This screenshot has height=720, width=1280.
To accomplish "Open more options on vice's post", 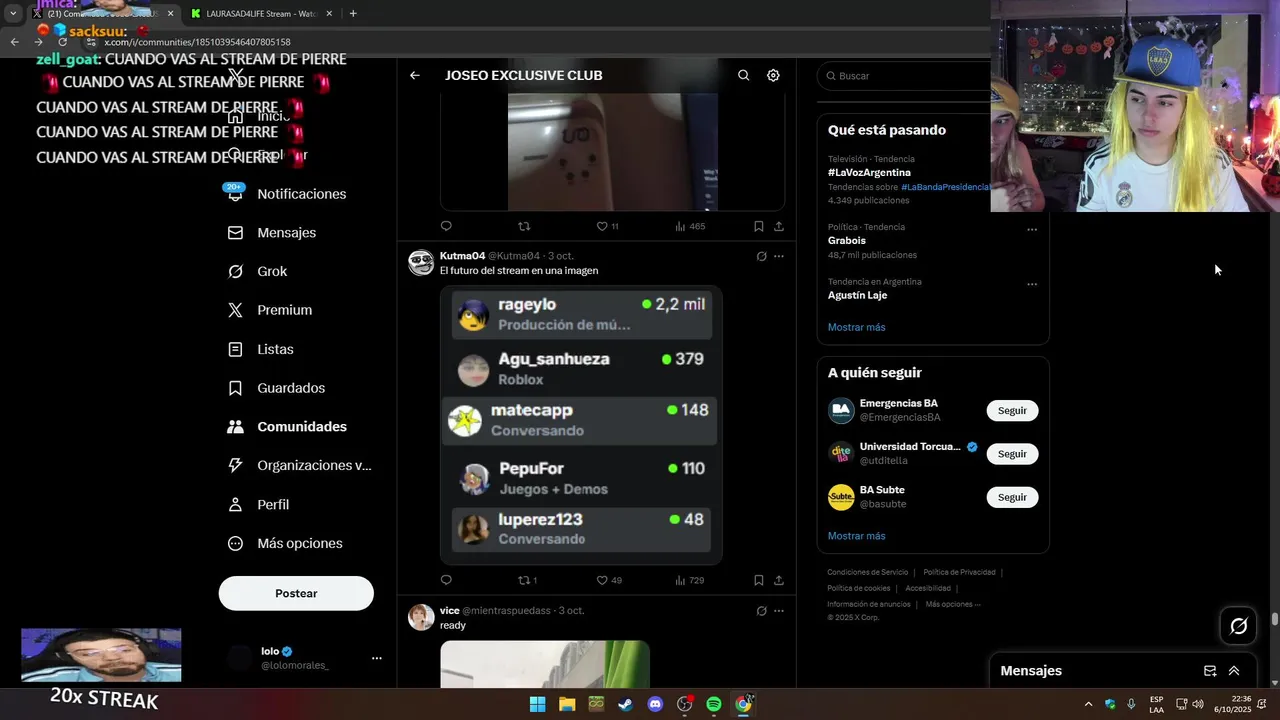I will click(779, 611).
